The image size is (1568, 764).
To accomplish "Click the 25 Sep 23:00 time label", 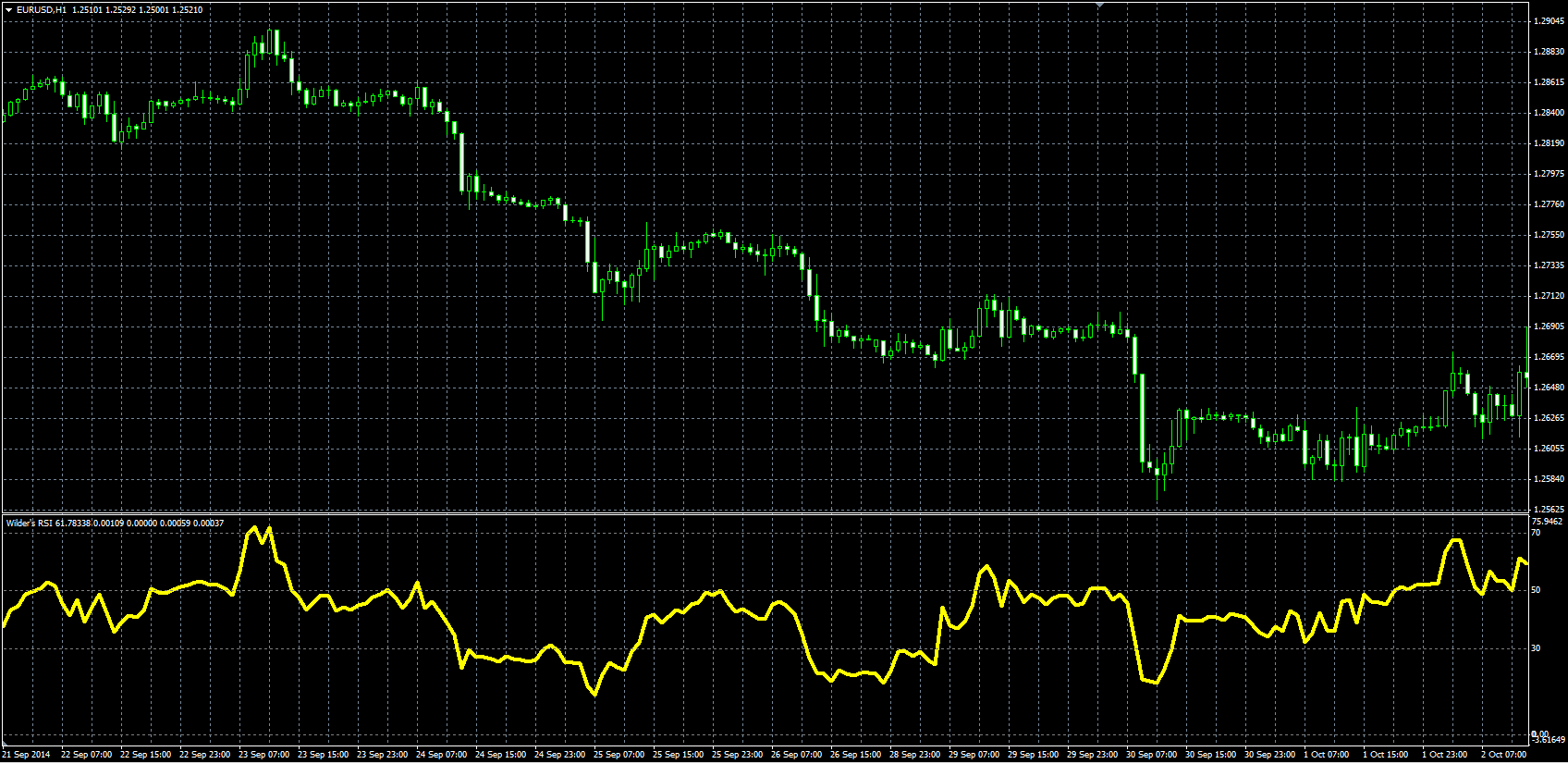I will pos(737,755).
